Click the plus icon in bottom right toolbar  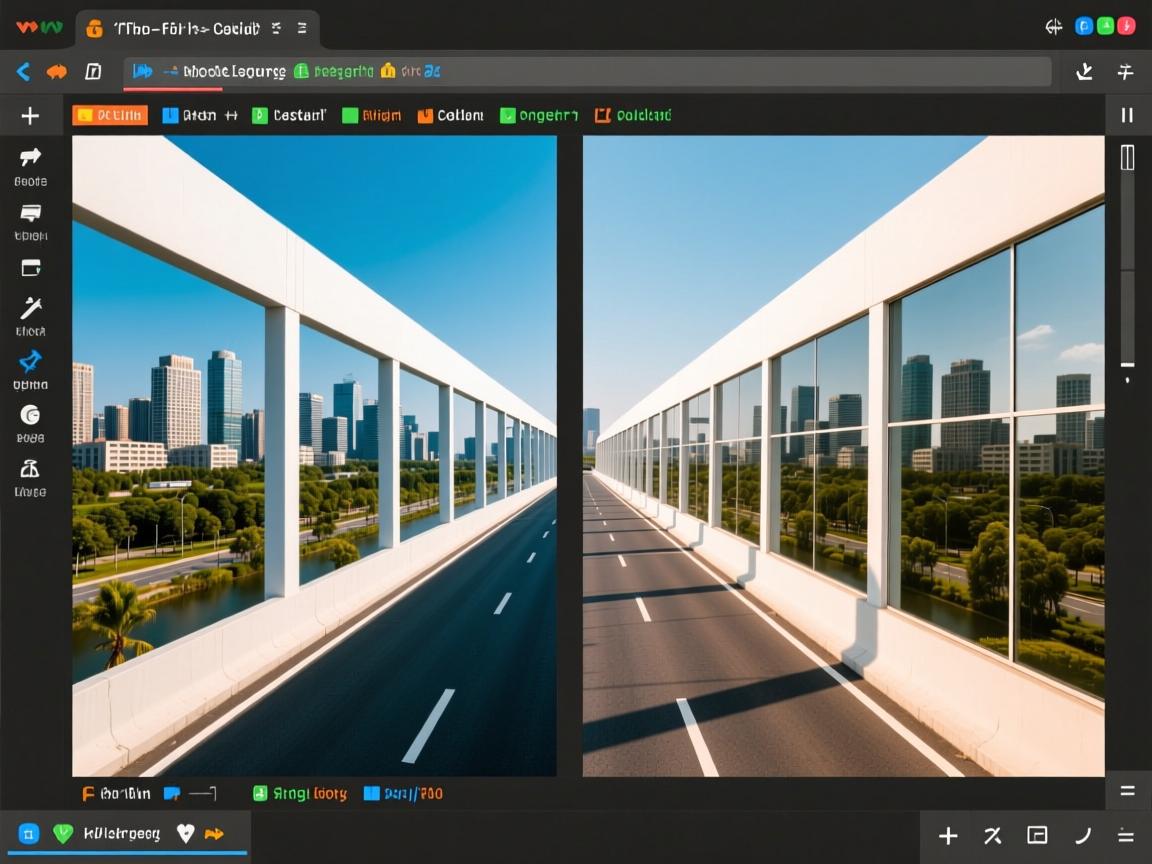point(948,836)
